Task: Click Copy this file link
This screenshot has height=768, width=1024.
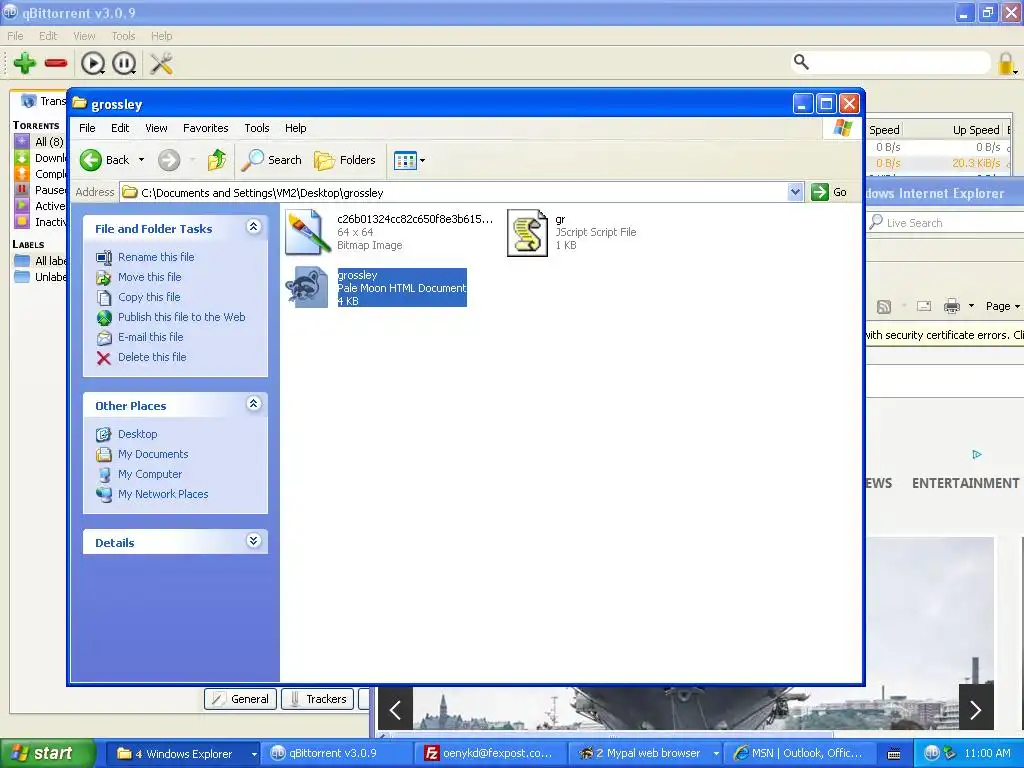Action: [x=149, y=297]
